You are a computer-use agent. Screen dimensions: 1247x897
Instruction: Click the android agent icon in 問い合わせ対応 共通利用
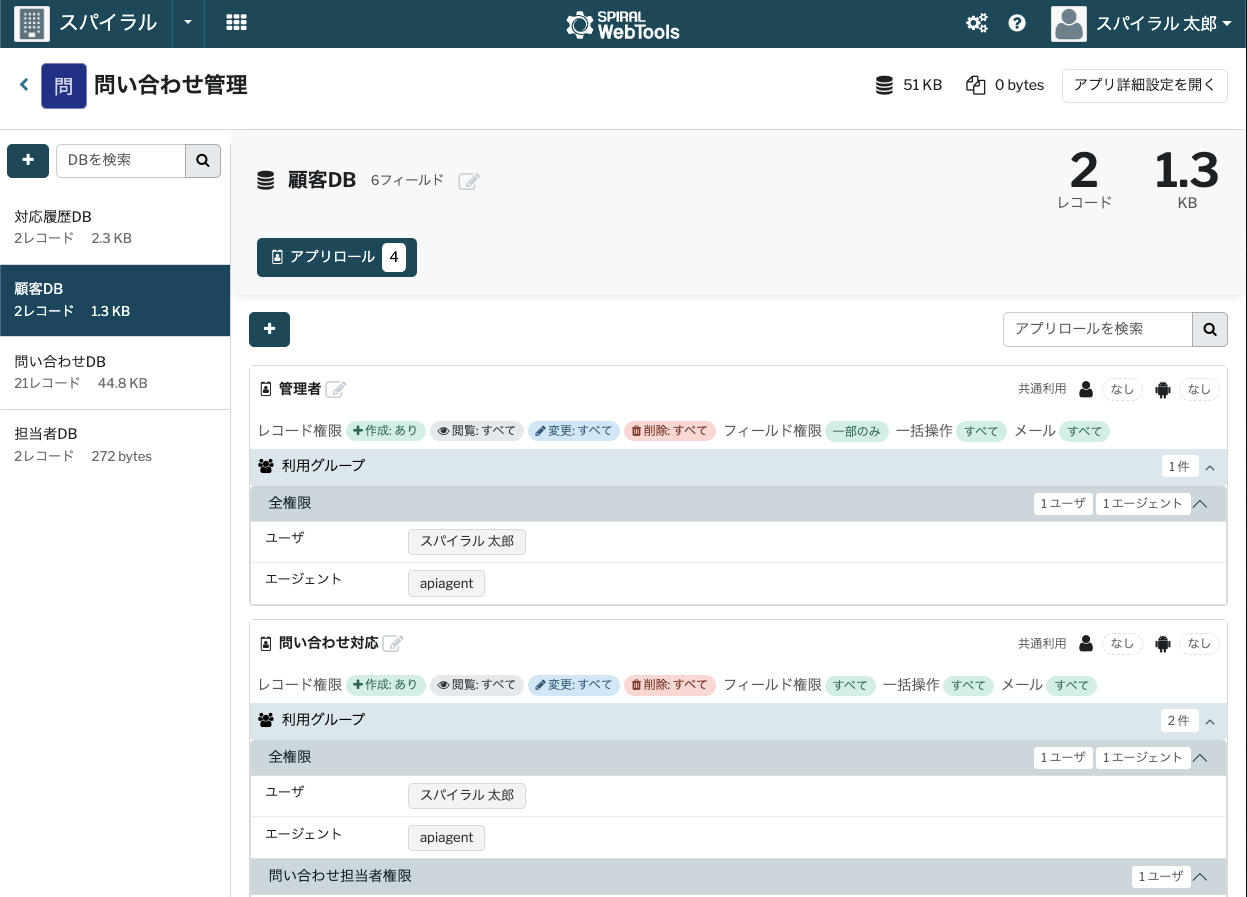tap(1162, 644)
